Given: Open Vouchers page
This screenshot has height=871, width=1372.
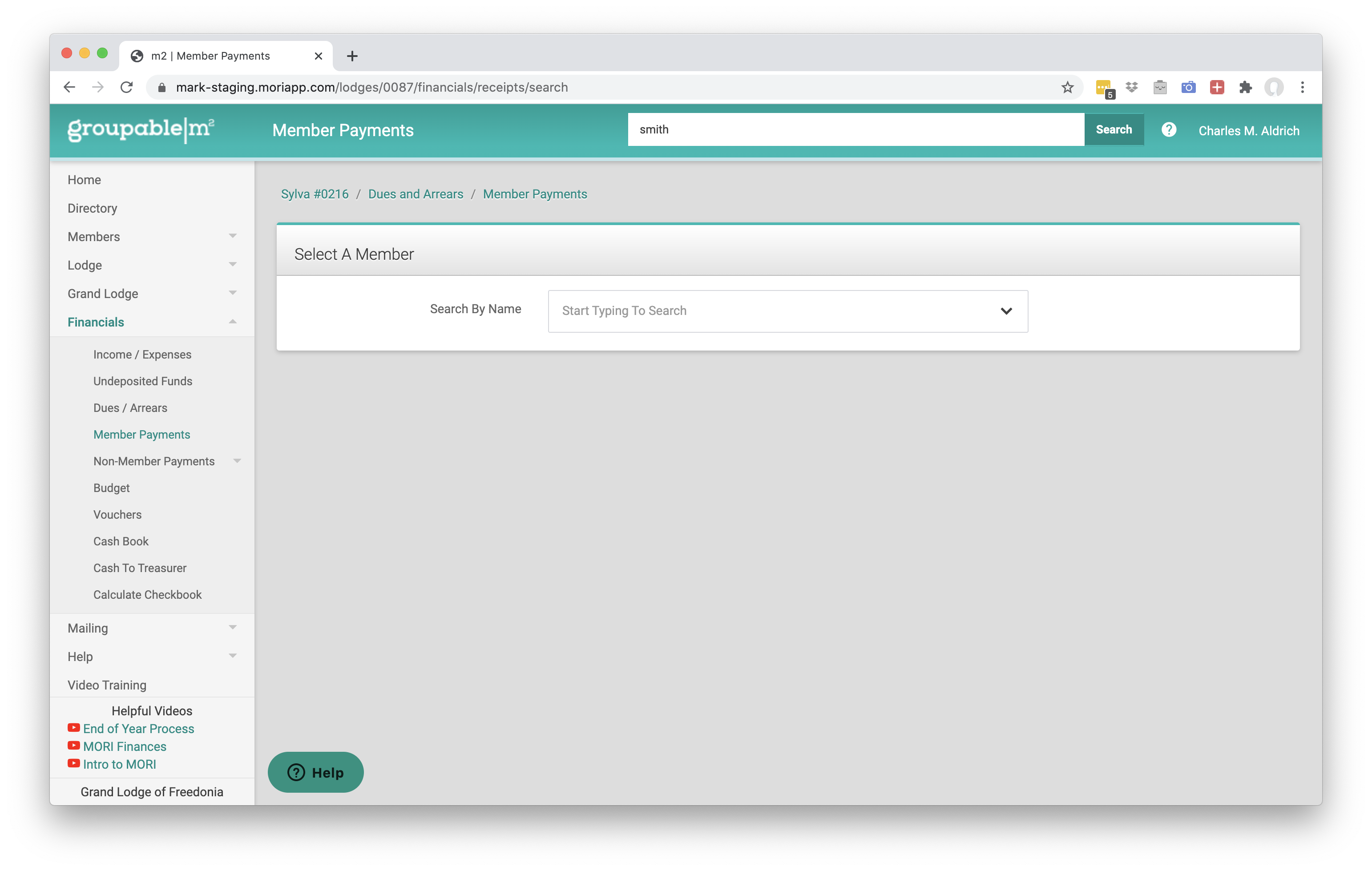Looking at the screenshot, I should (117, 514).
